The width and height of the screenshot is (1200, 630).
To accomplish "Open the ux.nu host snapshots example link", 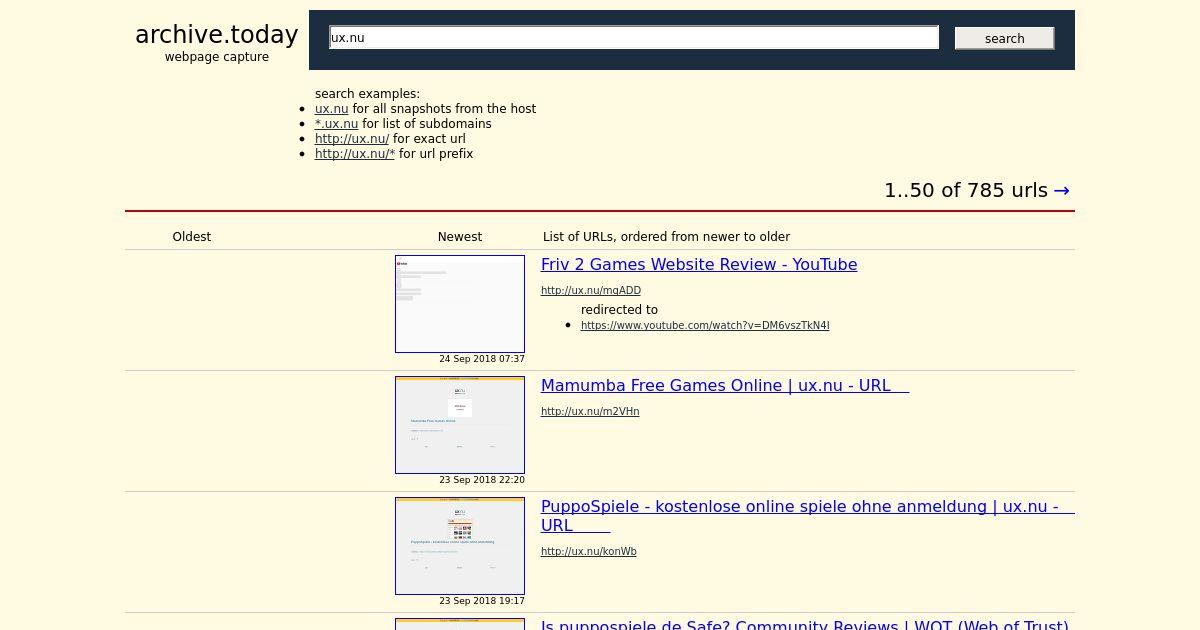I will [x=332, y=109].
